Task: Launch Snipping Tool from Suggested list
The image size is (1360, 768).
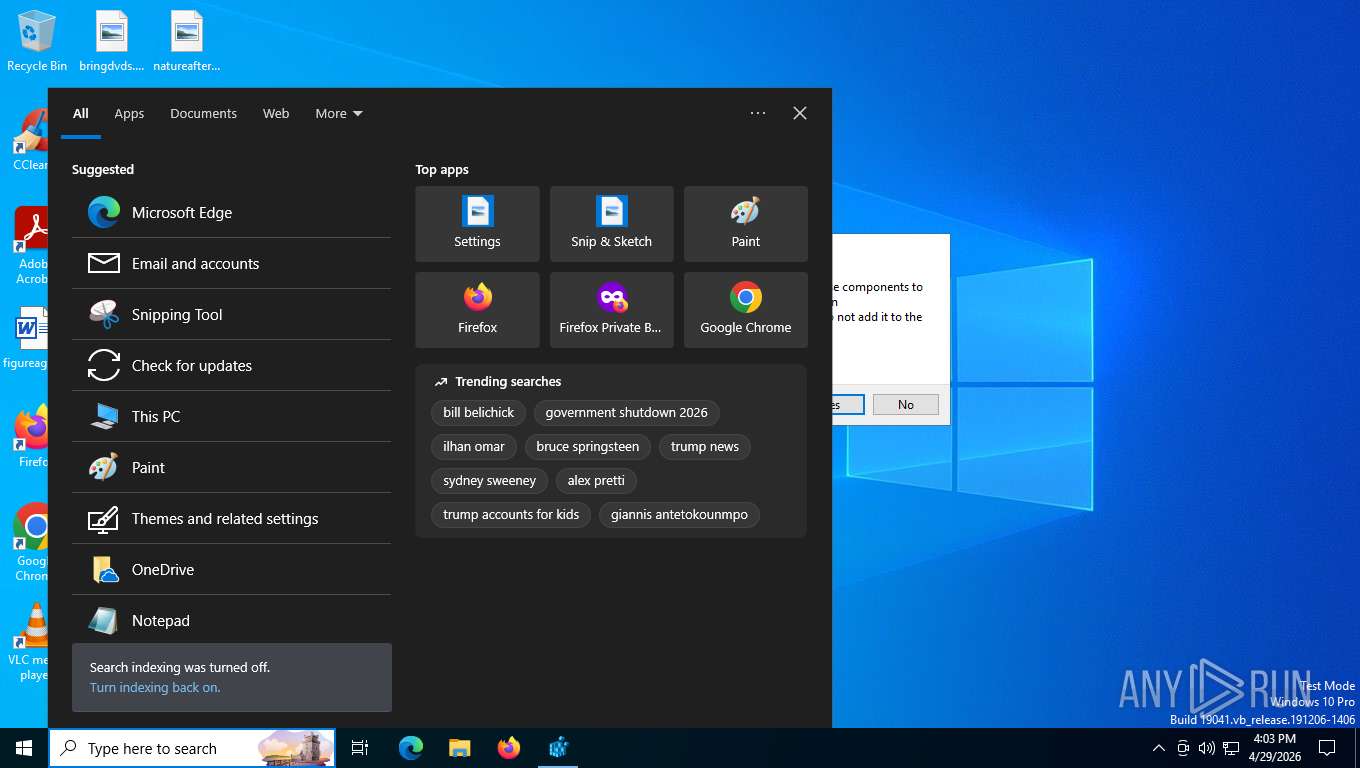Action: click(x=231, y=314)
